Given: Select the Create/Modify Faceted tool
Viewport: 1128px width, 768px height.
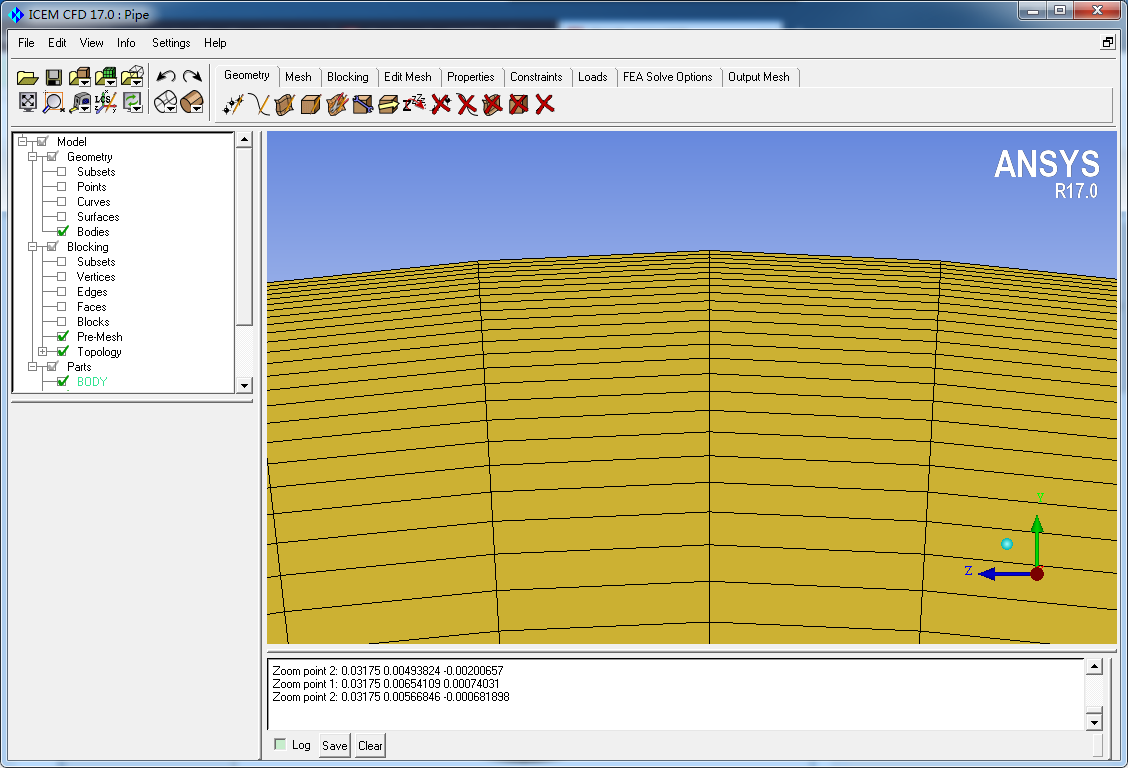Looking at the screenshot, I should point(337,105).
